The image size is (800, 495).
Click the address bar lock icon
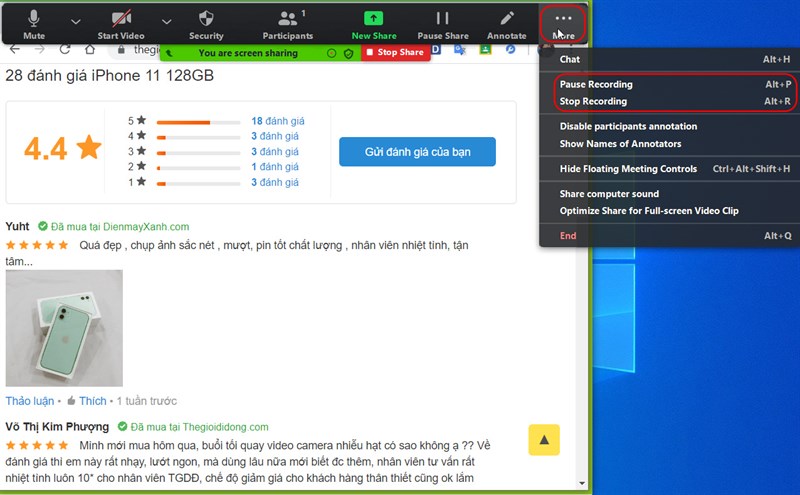[x=121, y=50]
